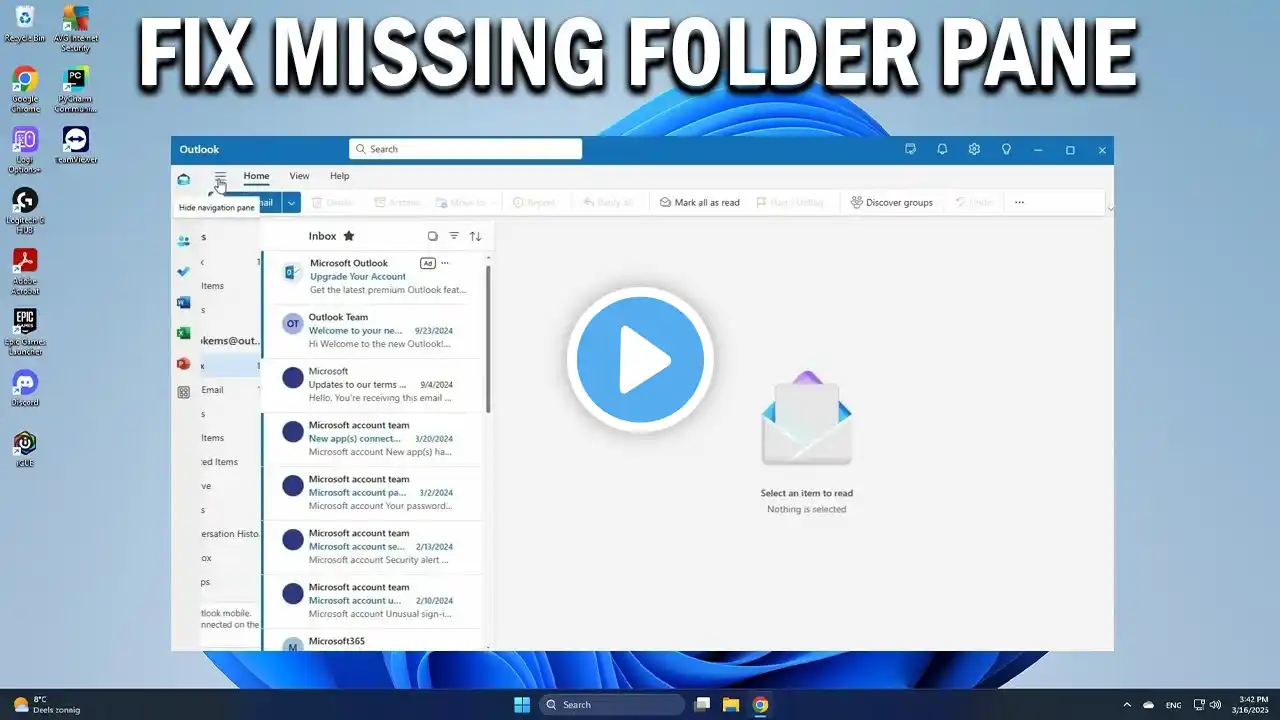
Task: Click Discover groups button
Action: coord(892,202)
